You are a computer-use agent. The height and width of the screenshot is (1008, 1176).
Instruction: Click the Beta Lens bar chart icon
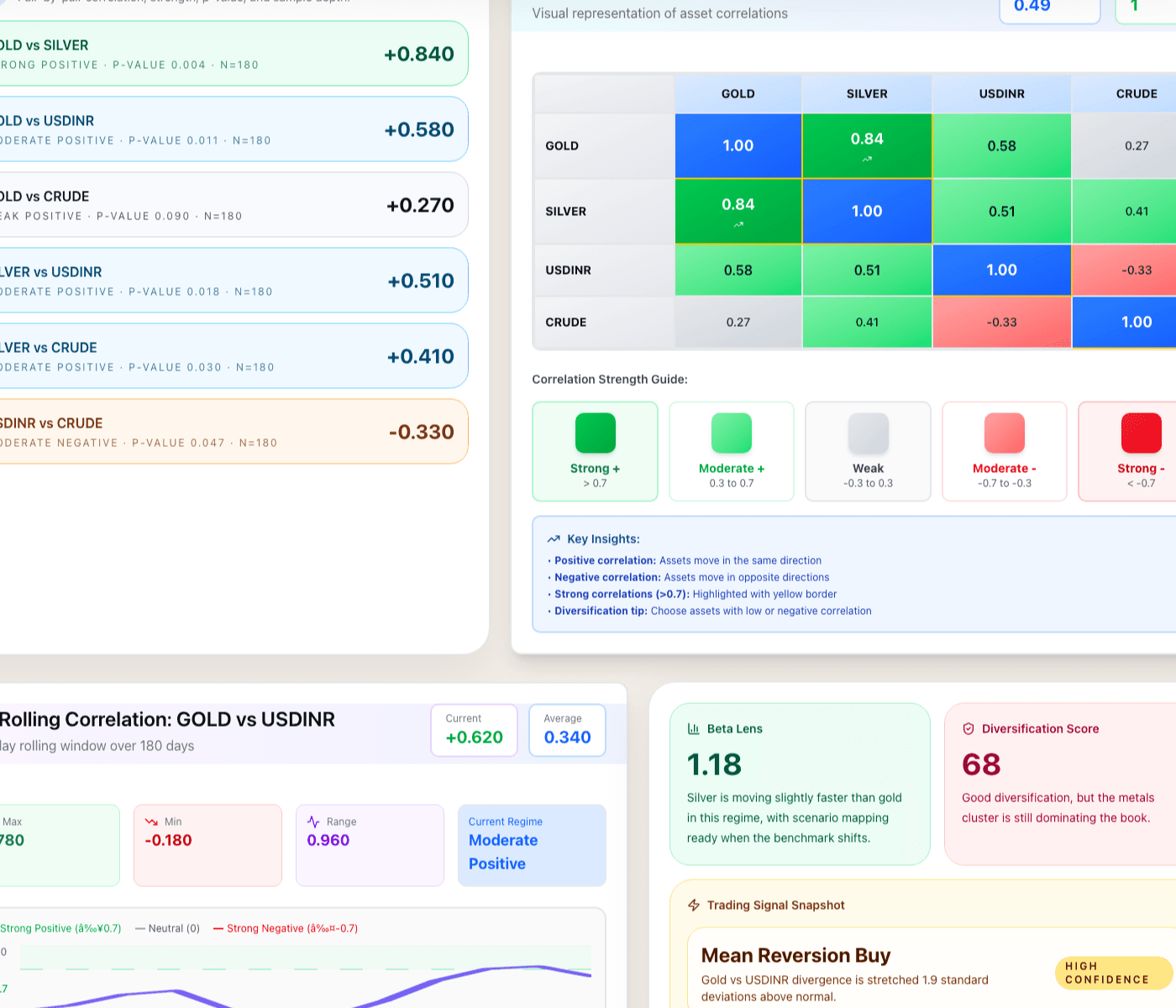[x=693, y=729]
